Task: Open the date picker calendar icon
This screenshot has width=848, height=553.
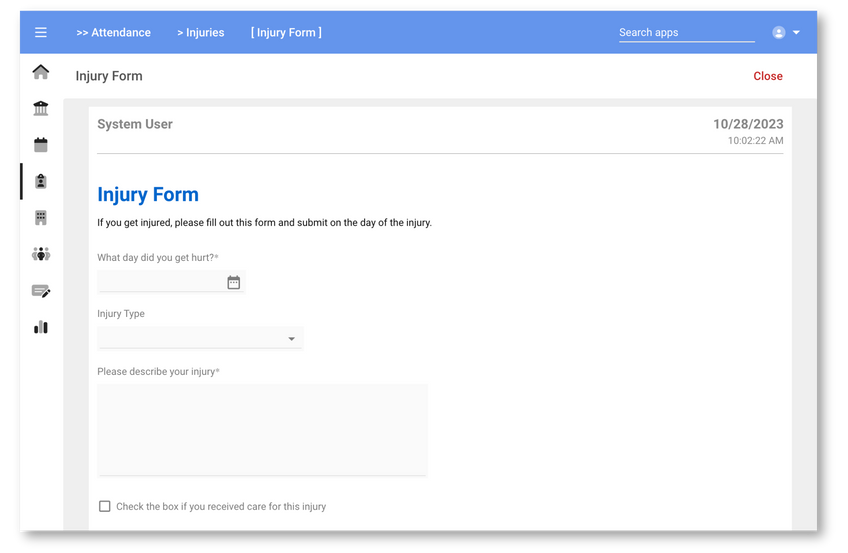Action: click(x=233, y=283)
